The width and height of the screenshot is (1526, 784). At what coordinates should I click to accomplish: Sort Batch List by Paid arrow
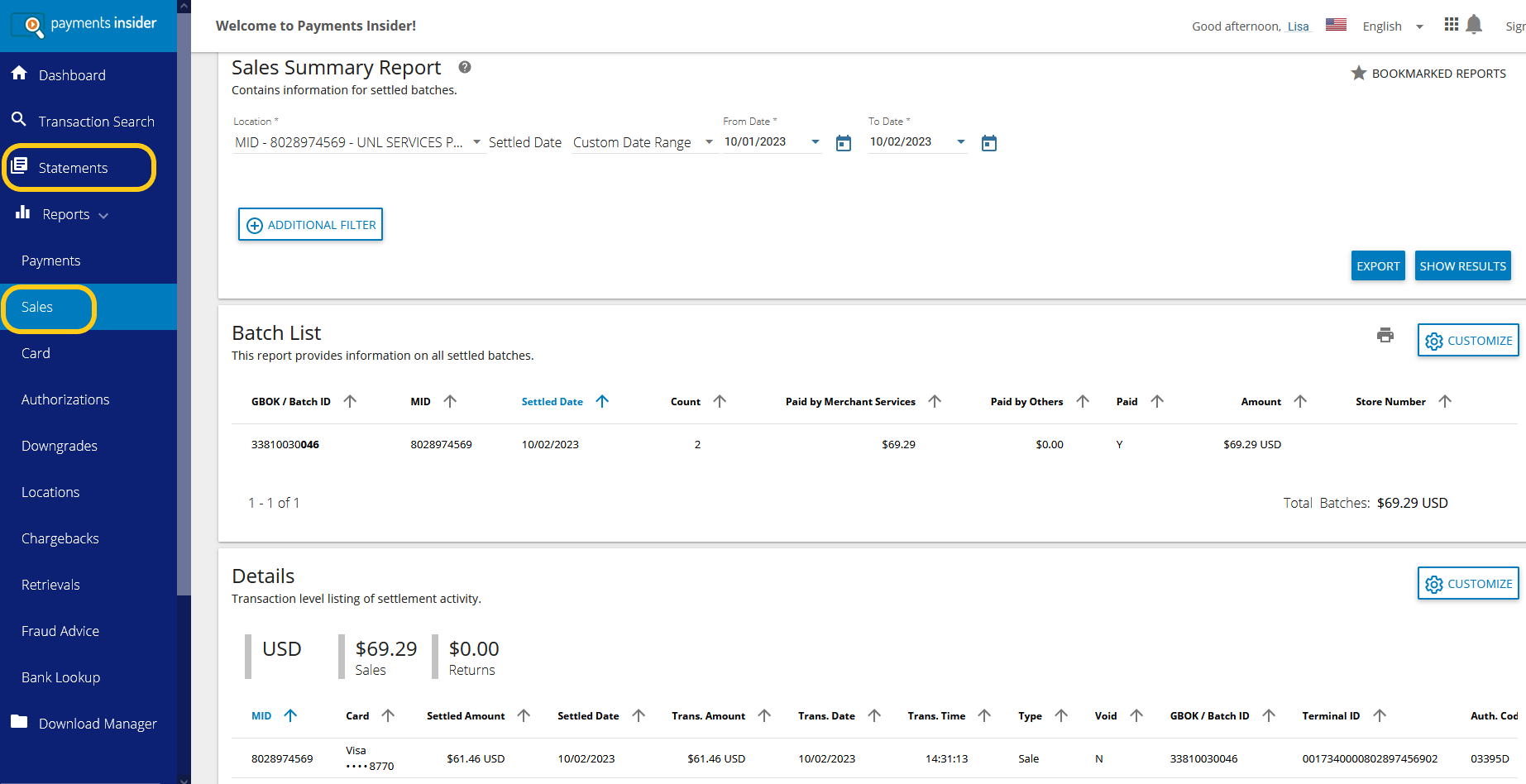(x=1157, y=401)
